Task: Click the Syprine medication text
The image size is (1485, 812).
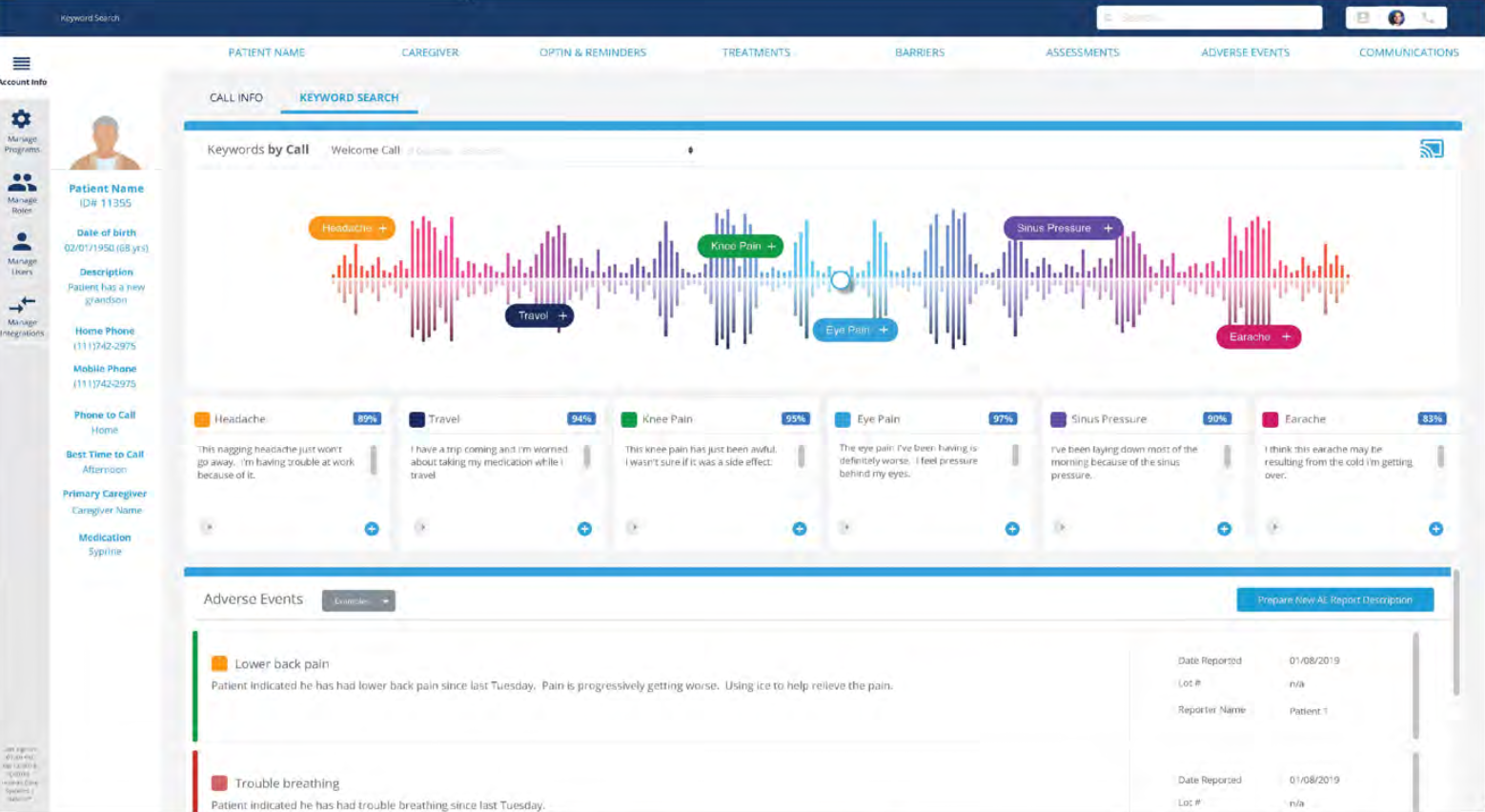Action: [x=105, y=552]
